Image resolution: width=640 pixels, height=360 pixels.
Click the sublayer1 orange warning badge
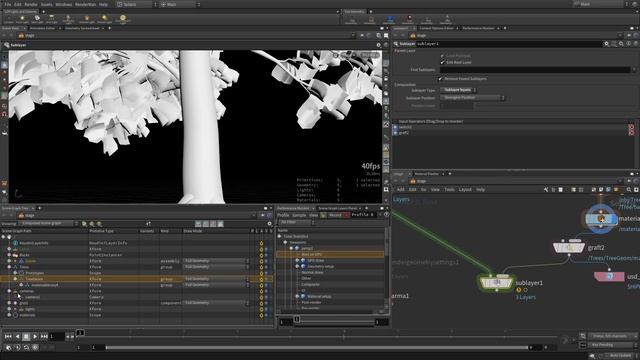(519, 290)
